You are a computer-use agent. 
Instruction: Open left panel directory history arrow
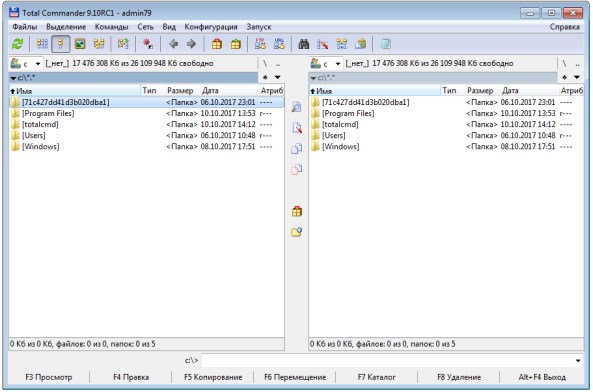point(278,77)
